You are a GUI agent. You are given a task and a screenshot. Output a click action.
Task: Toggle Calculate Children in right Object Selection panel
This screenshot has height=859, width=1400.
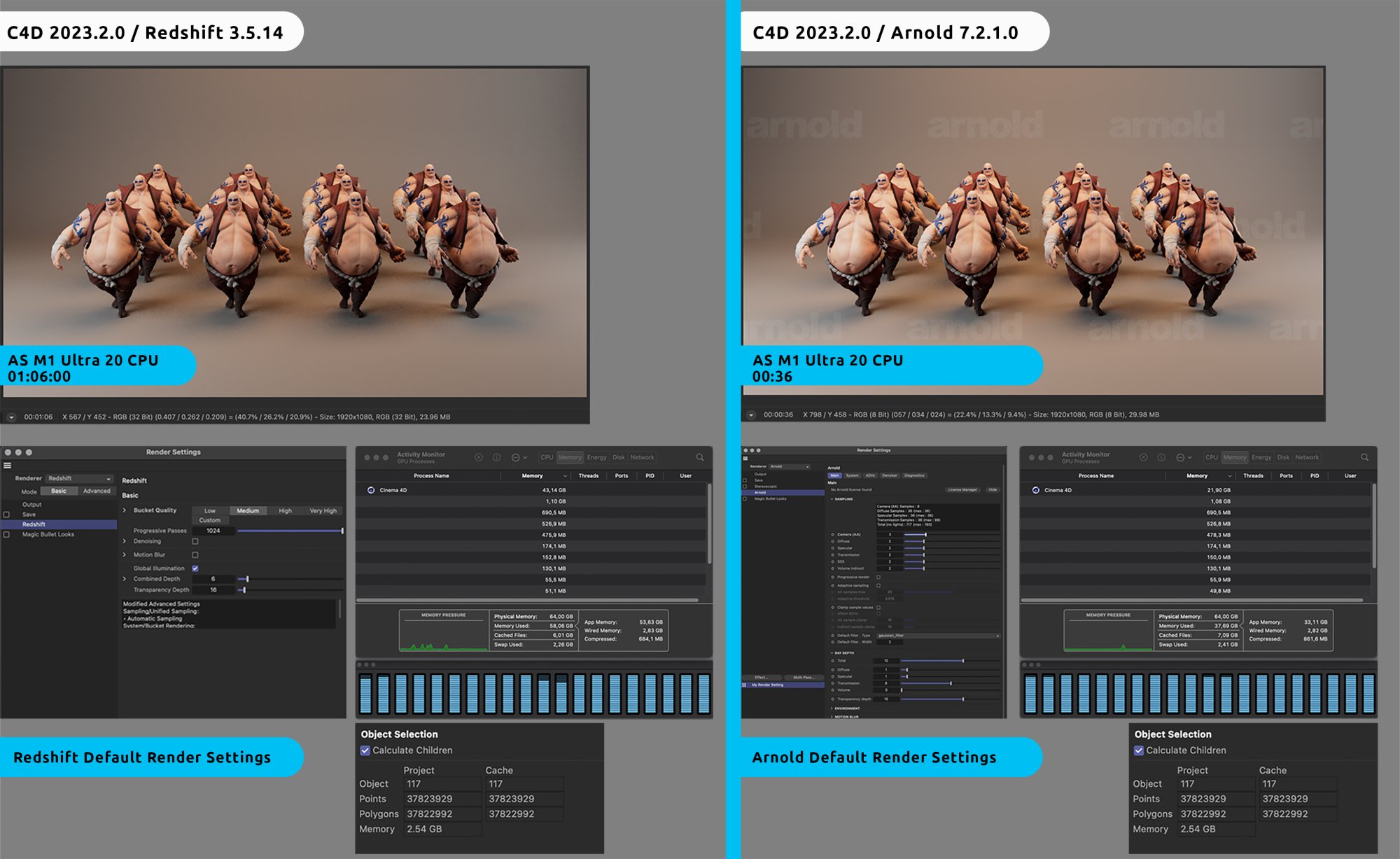point(1139,750)
